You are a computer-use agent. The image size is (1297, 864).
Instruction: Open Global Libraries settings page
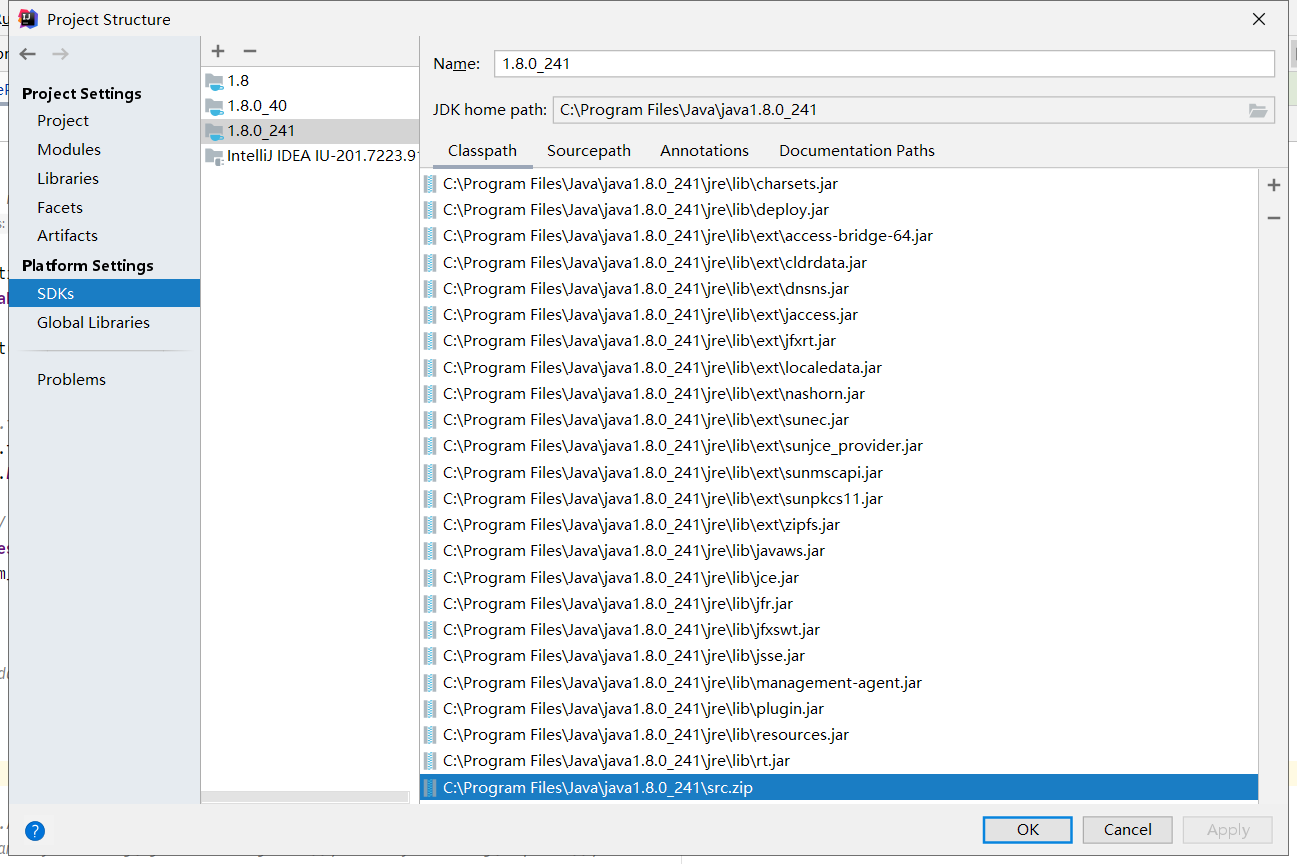click(93, 323)
